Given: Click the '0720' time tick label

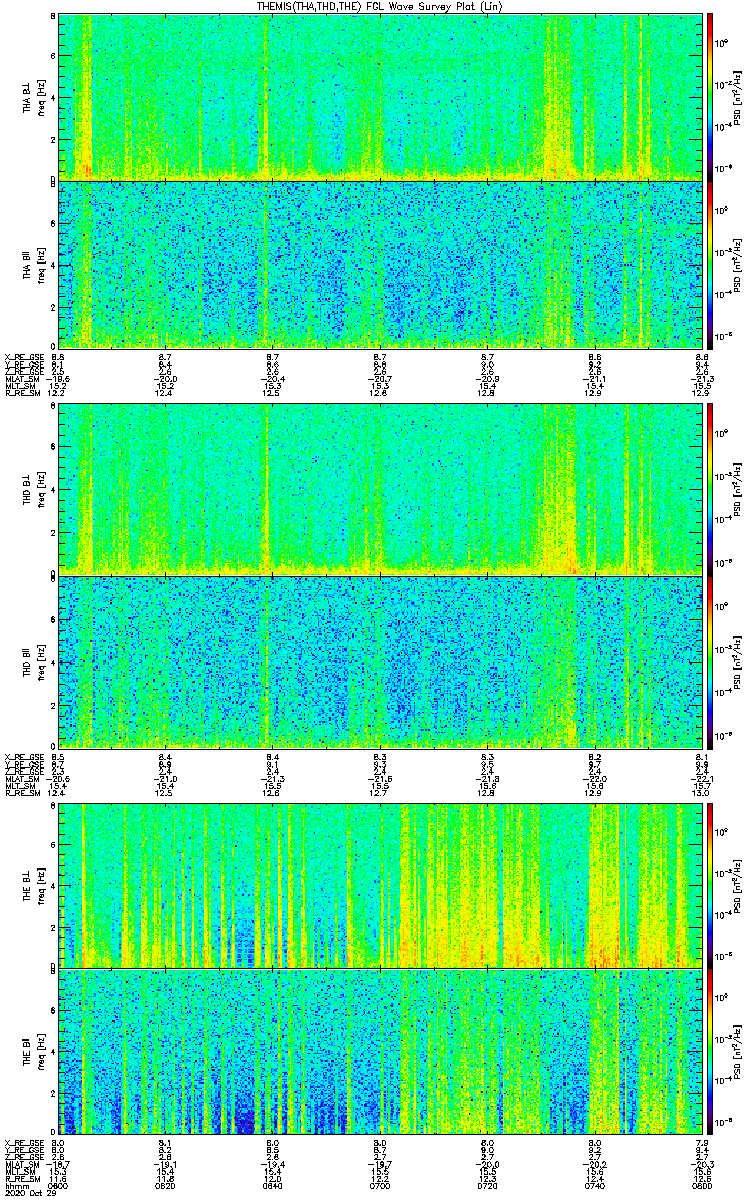Looking at the screenshot, I should (x=487, y=1185).
